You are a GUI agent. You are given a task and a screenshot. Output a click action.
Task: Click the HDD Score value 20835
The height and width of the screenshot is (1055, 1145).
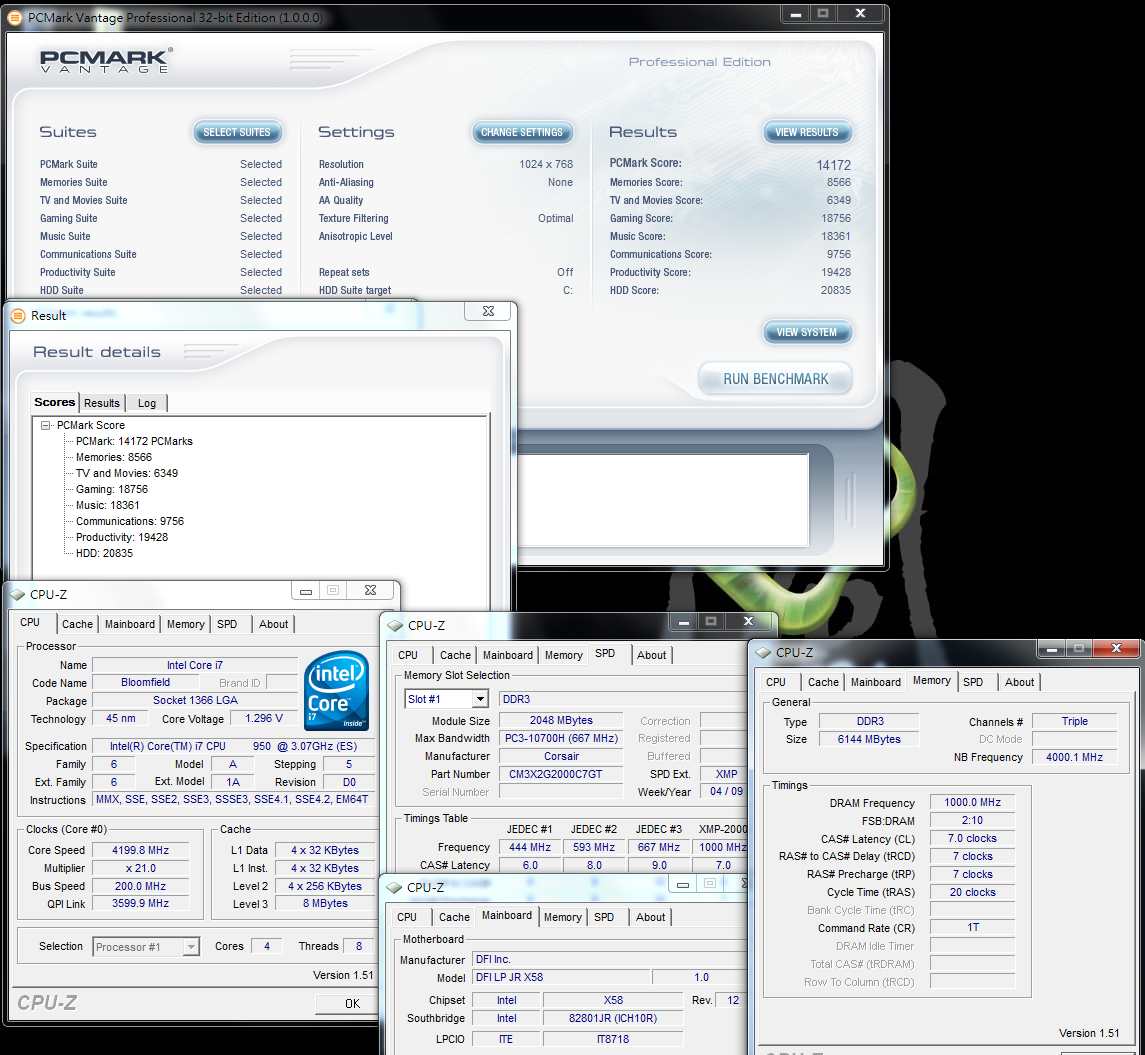(835, 291)
